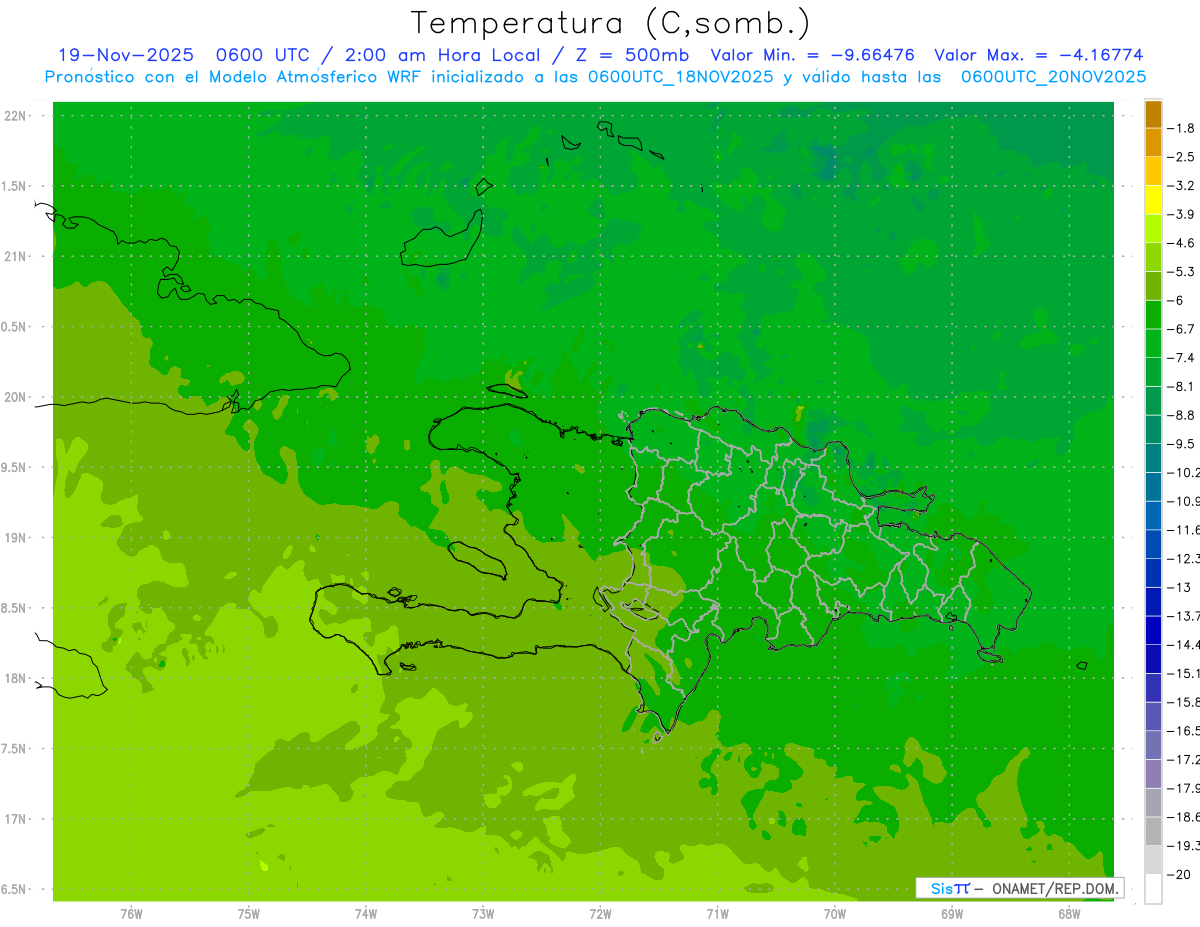Click the '70W' longitude label
The width and height of the screenshot is (1200, 927).
pos(835,913)
